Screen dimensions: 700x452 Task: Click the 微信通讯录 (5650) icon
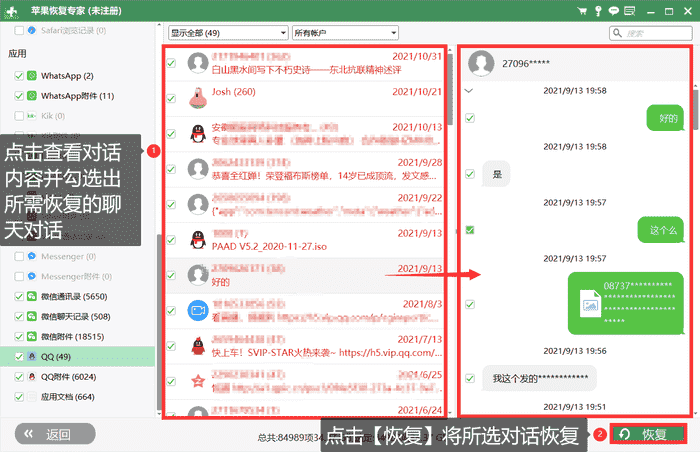[x=32, y=296]
